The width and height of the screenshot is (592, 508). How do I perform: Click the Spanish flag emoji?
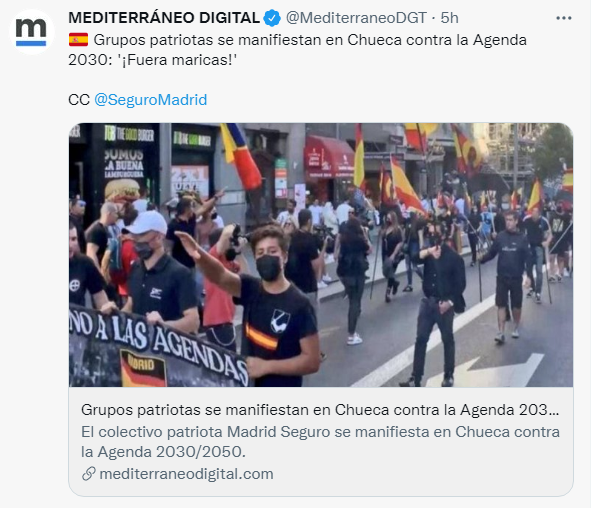[79, 40]
